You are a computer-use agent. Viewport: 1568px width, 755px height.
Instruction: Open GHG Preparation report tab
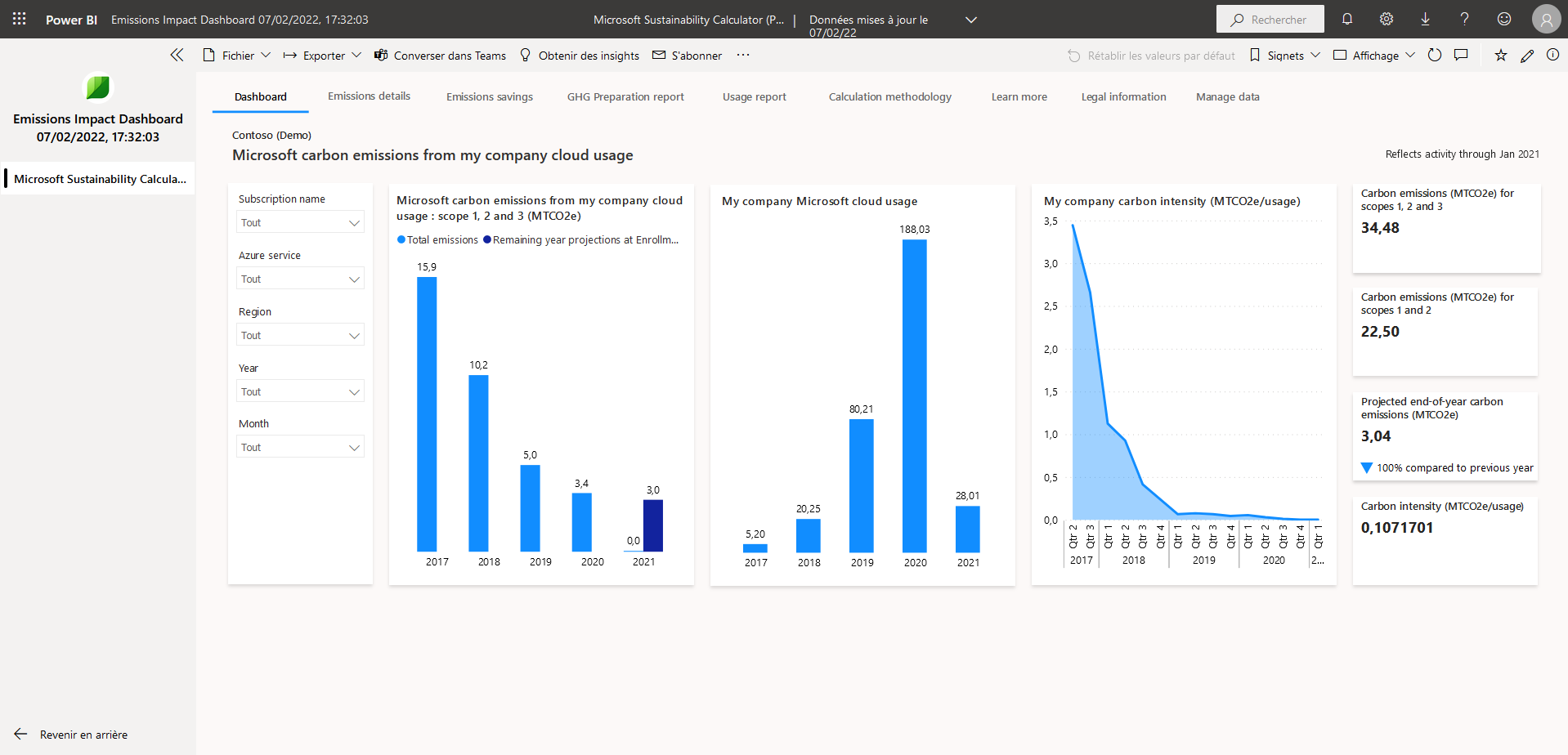pyautogui.click(x=626, y=96)
